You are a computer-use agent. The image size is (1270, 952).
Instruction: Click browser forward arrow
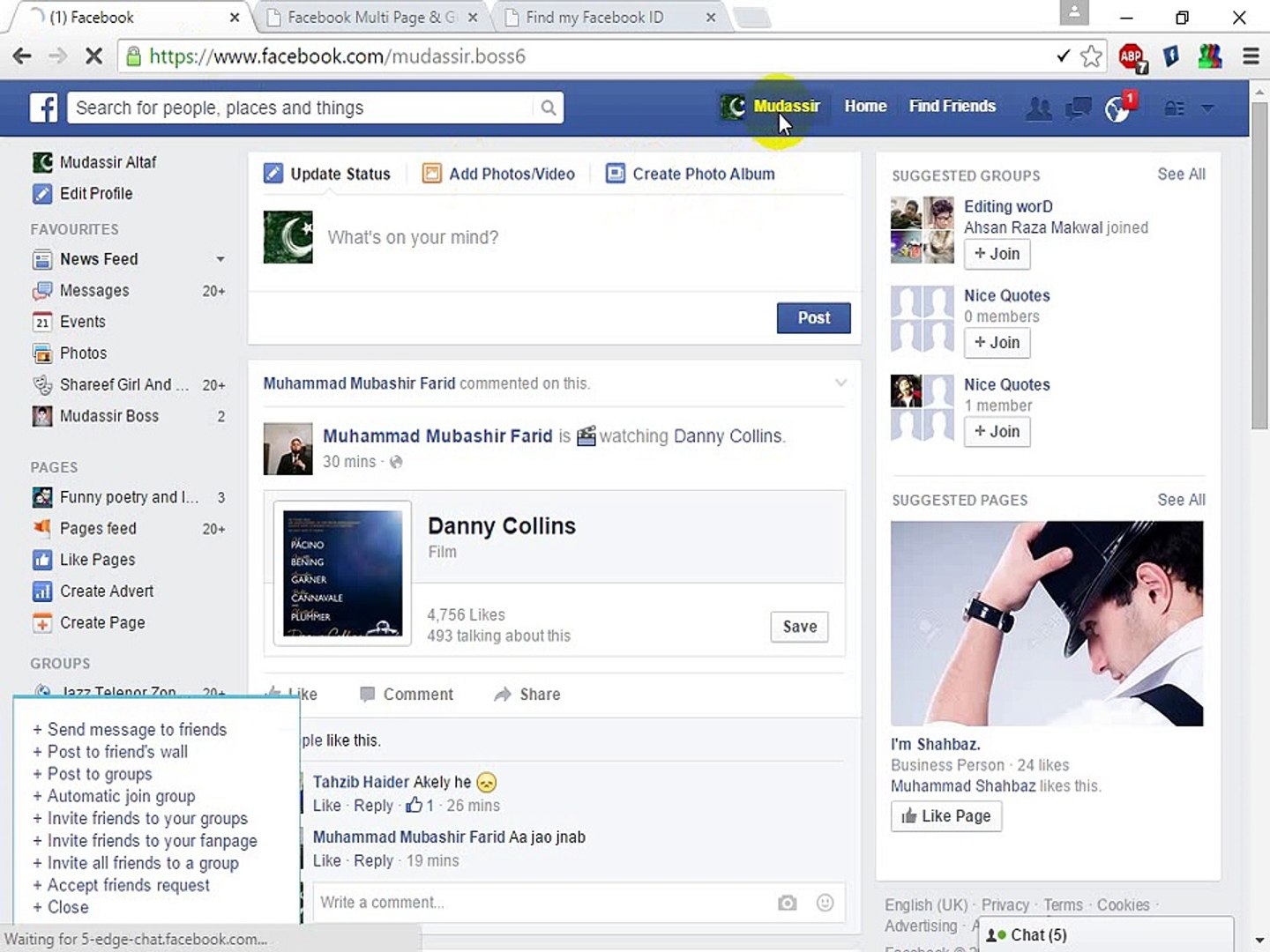pos(57,56)
